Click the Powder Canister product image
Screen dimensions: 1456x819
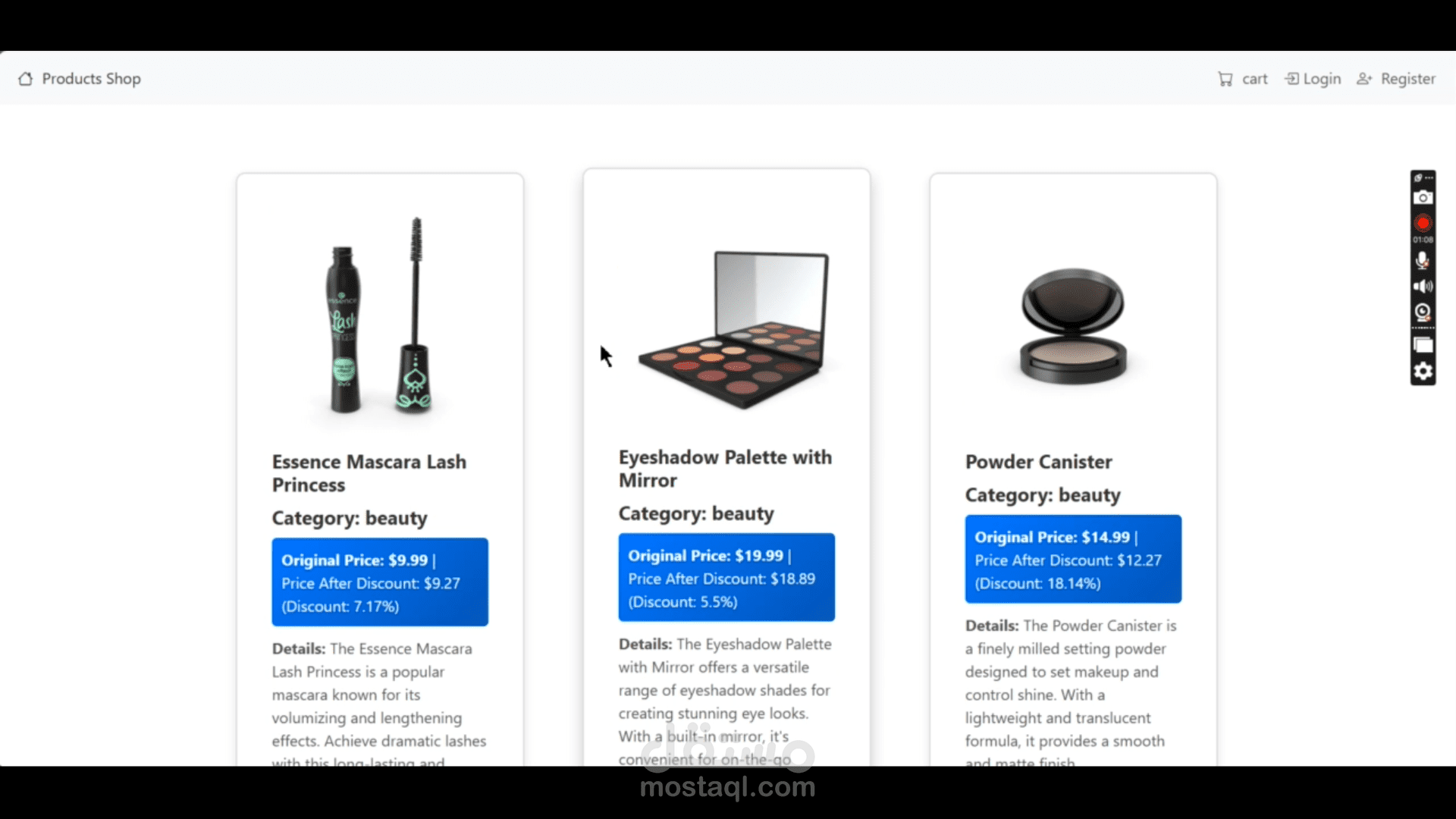1072,326
